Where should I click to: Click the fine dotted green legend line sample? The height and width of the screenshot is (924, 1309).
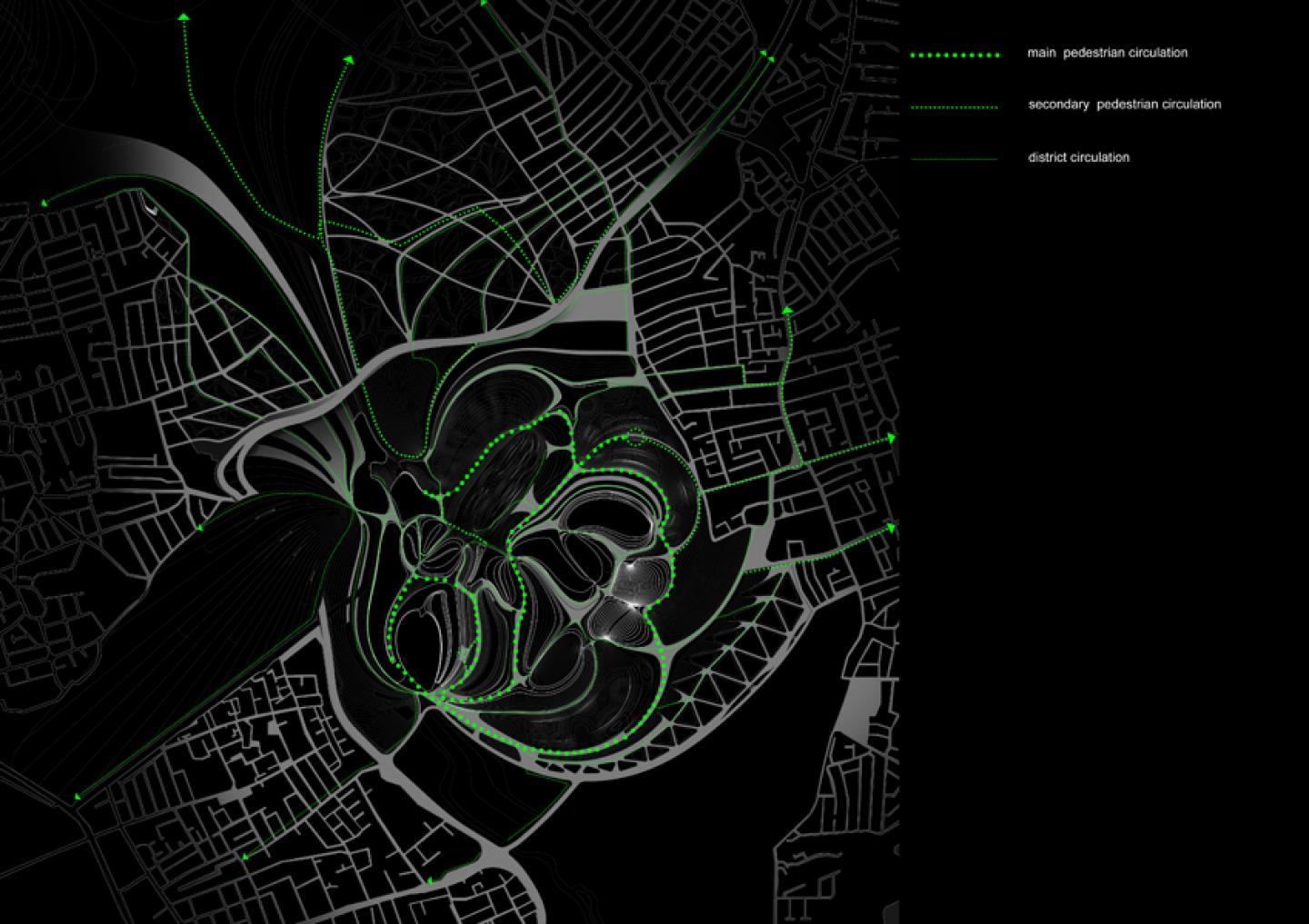(954, 107)
